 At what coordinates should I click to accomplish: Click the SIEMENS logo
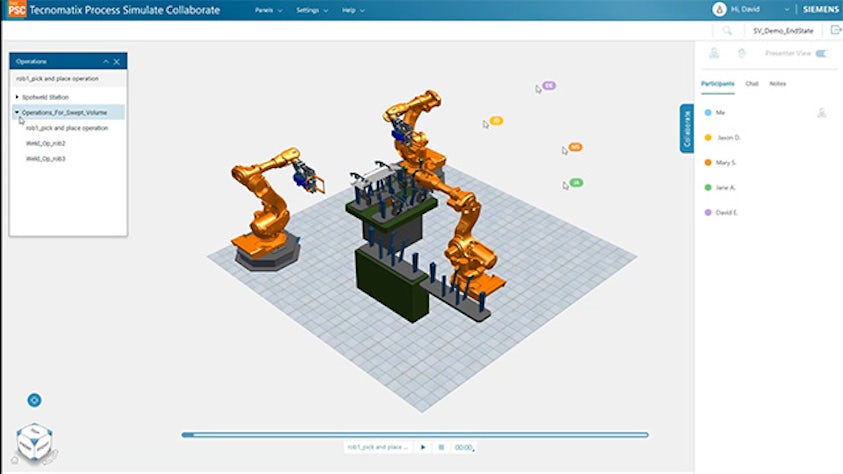820,10
